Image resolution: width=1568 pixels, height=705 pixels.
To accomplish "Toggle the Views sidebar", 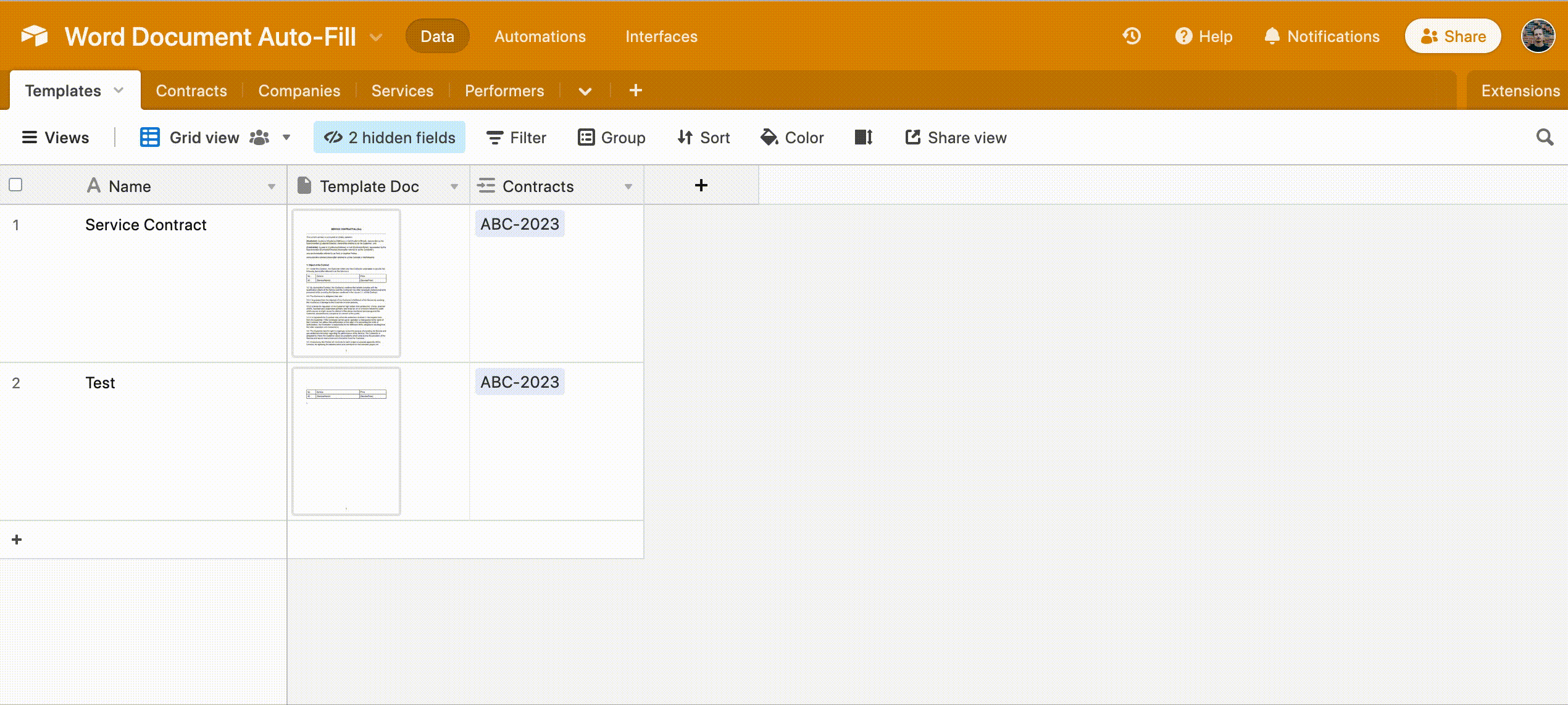I will click(x=56, y=137).
